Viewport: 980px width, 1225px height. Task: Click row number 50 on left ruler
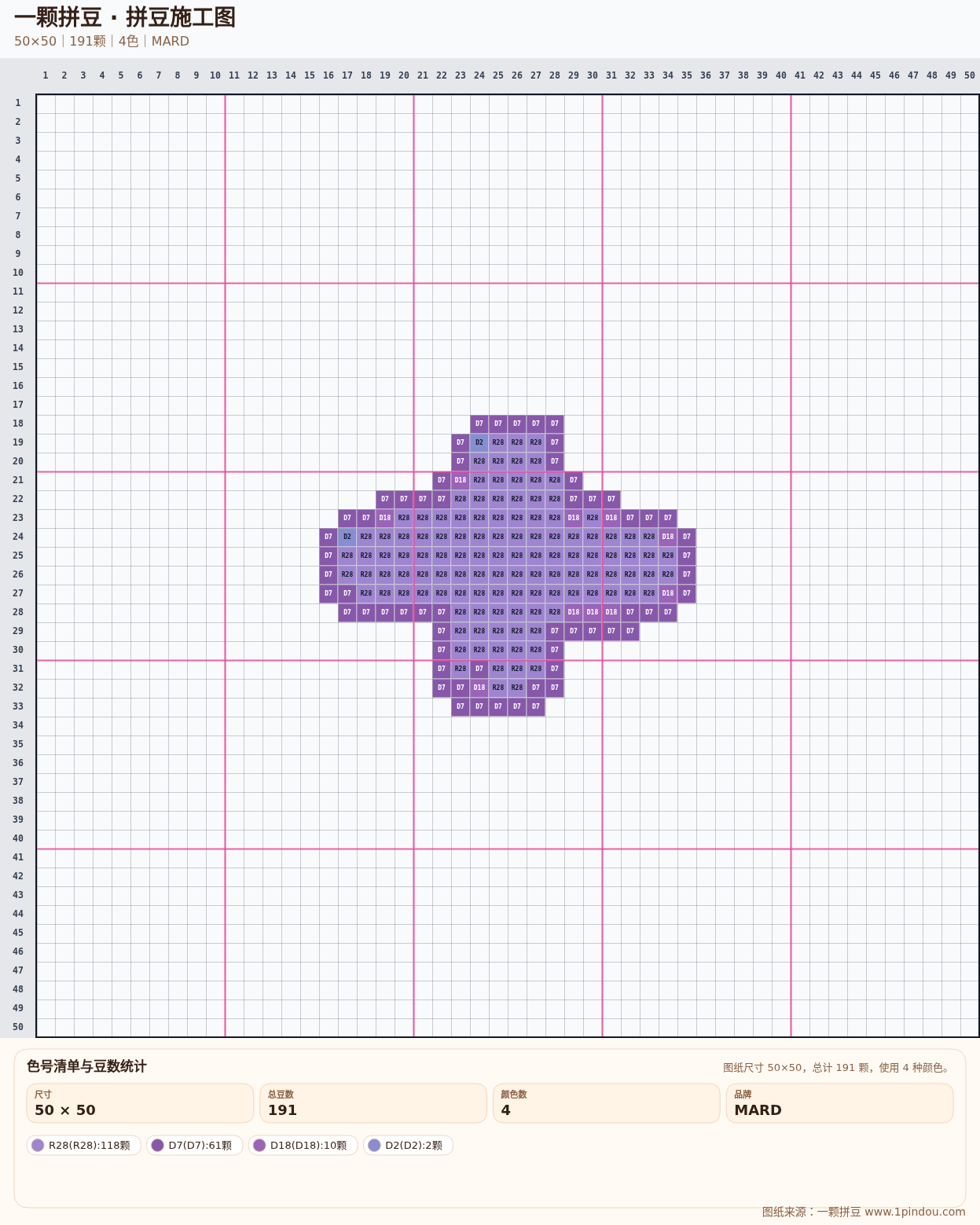point(18,1027)
